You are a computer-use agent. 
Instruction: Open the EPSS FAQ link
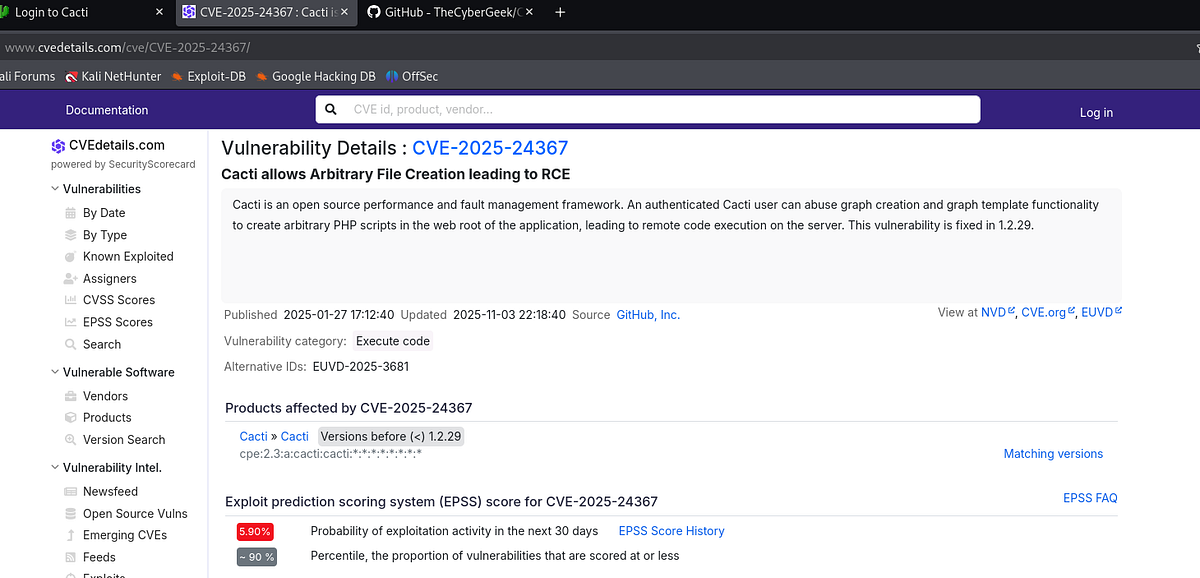tap(1090, 498)
